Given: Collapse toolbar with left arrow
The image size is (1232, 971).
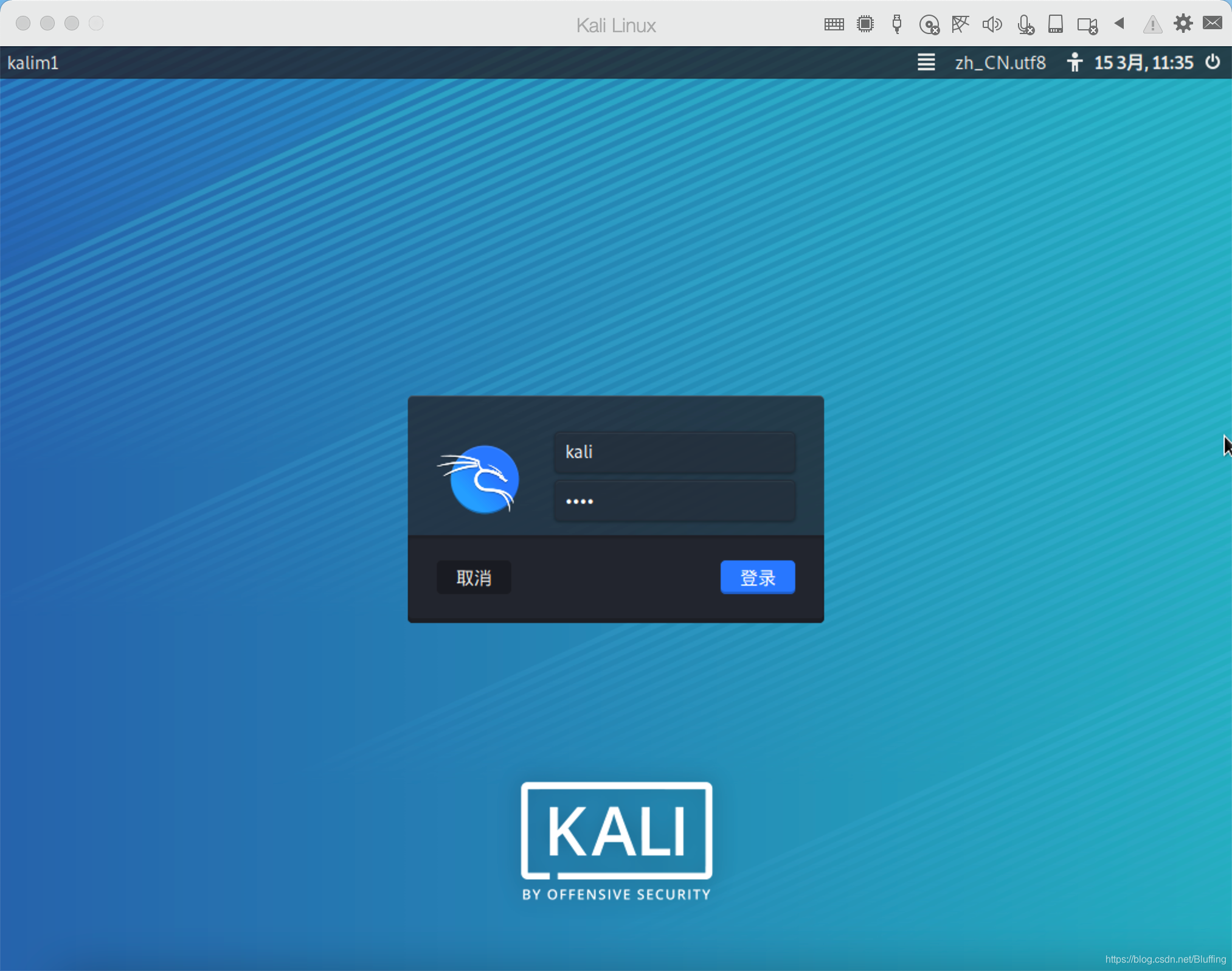Looking at the screenshot, I should tap(1119, 24).
